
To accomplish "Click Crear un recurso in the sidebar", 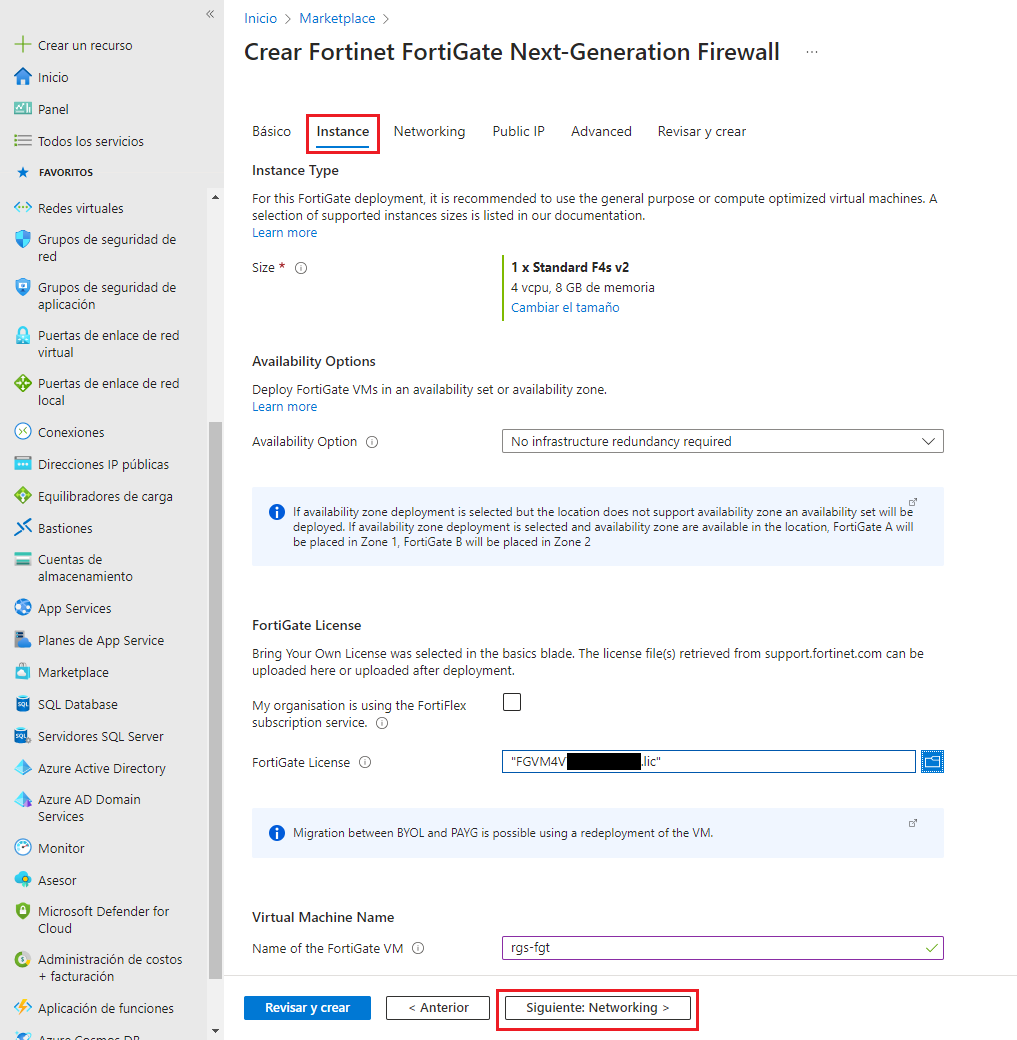I will coord(75,44).
